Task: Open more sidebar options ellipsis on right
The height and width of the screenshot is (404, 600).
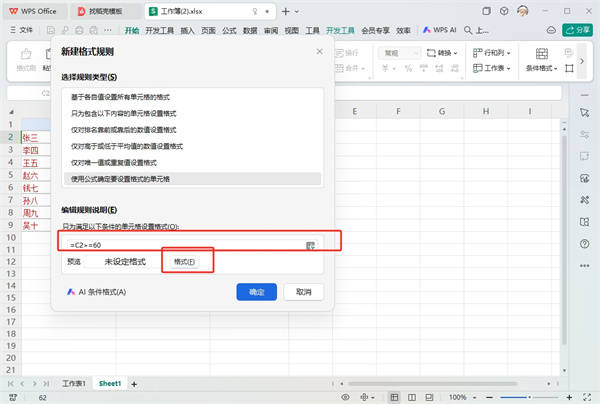Action: (x=584, y=266)
